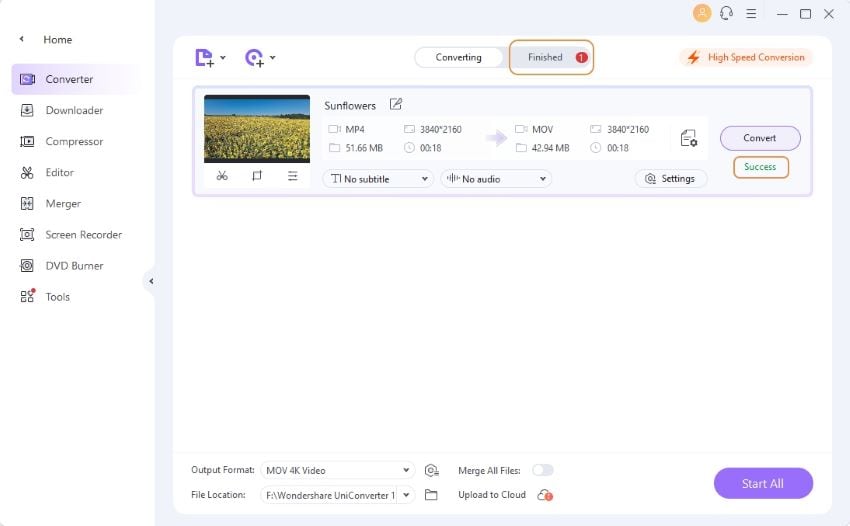Expand the File Location dropdown arrow
The width and height of the screenshot is (850, 526).
pyautogui.click(x=406, y=495)
